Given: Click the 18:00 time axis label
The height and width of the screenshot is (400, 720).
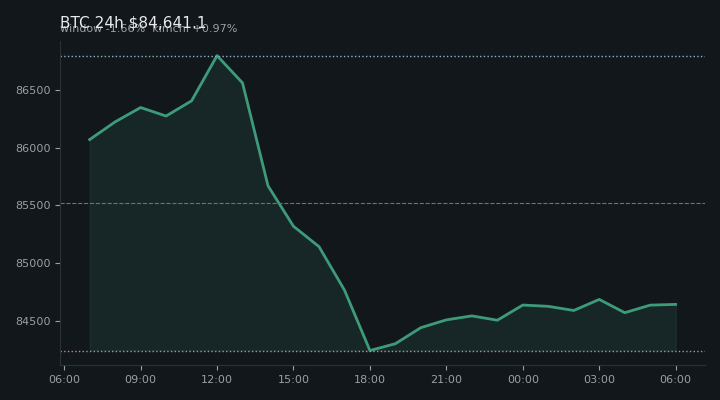Looking at the screenshot, I should pyautogui.click(x=370, y=379).
